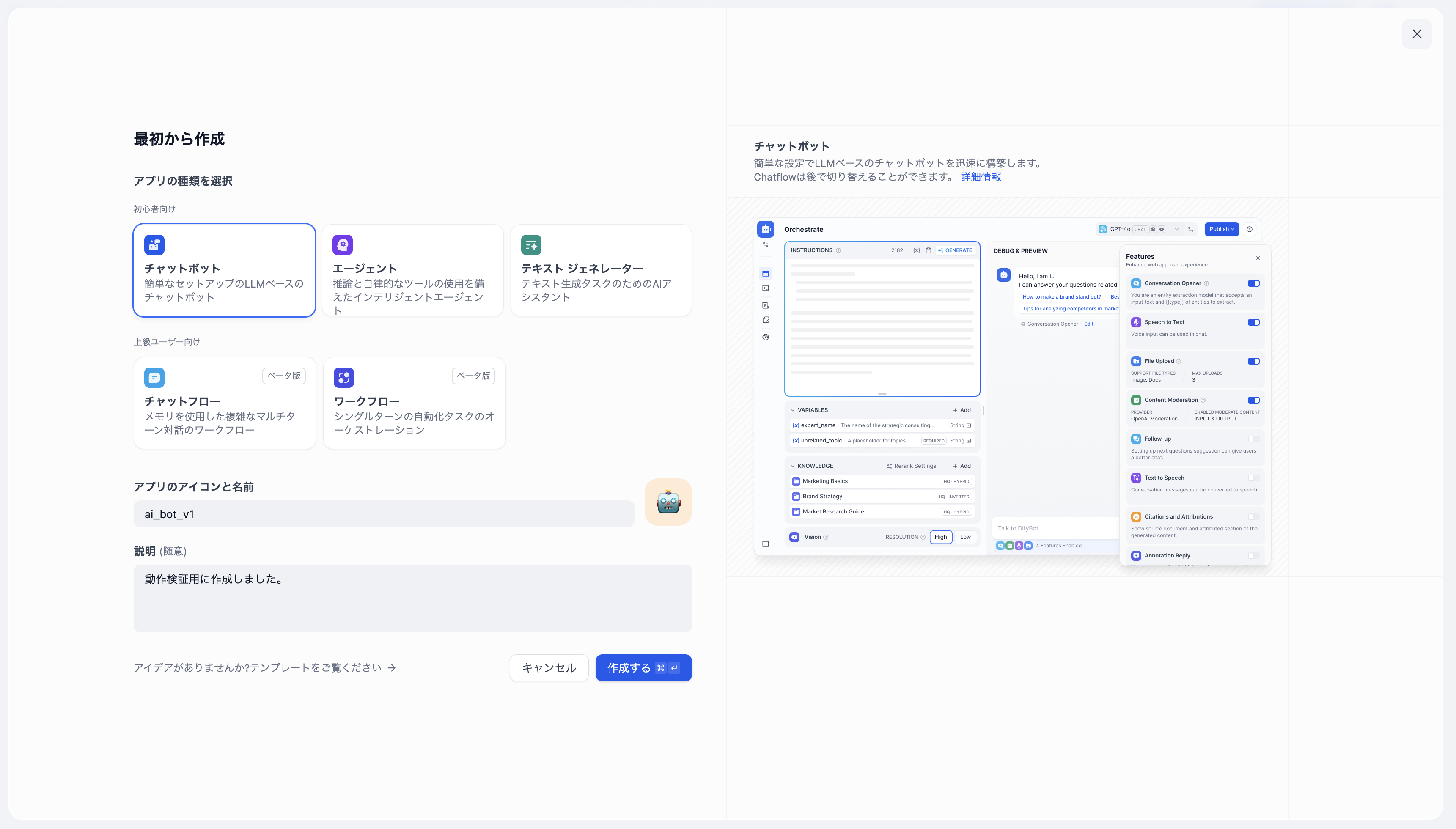Select High vision resolution
The width and height of the screenshot is (1456, 829).
(940, 537)
